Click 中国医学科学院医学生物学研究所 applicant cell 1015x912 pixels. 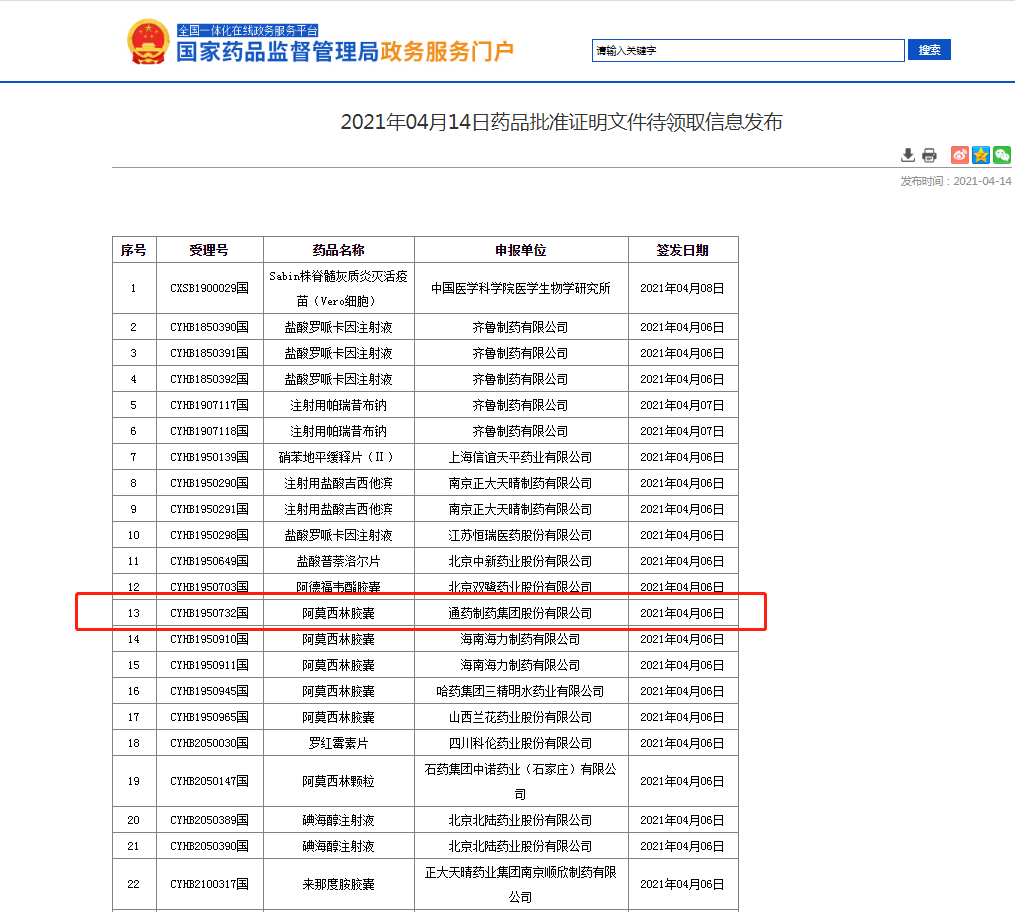click(520, 288)
